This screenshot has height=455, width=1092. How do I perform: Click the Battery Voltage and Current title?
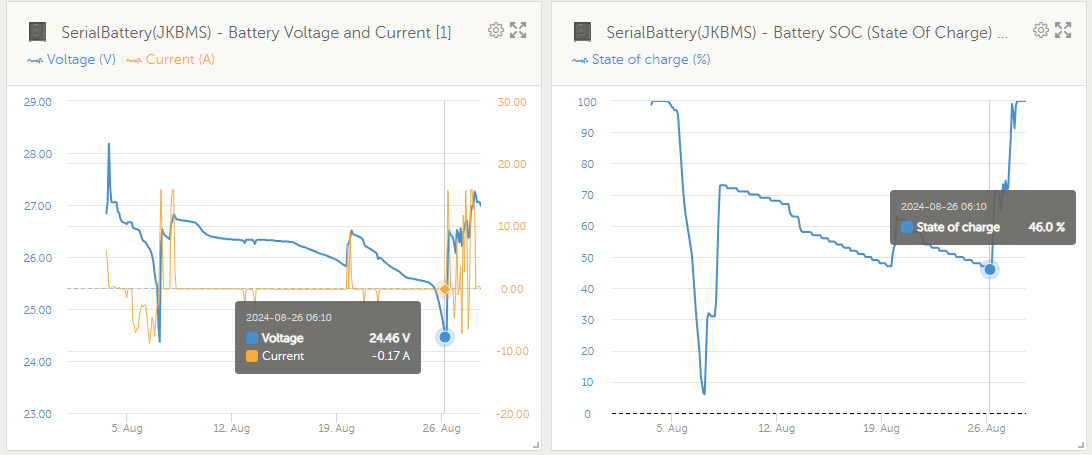256,32
